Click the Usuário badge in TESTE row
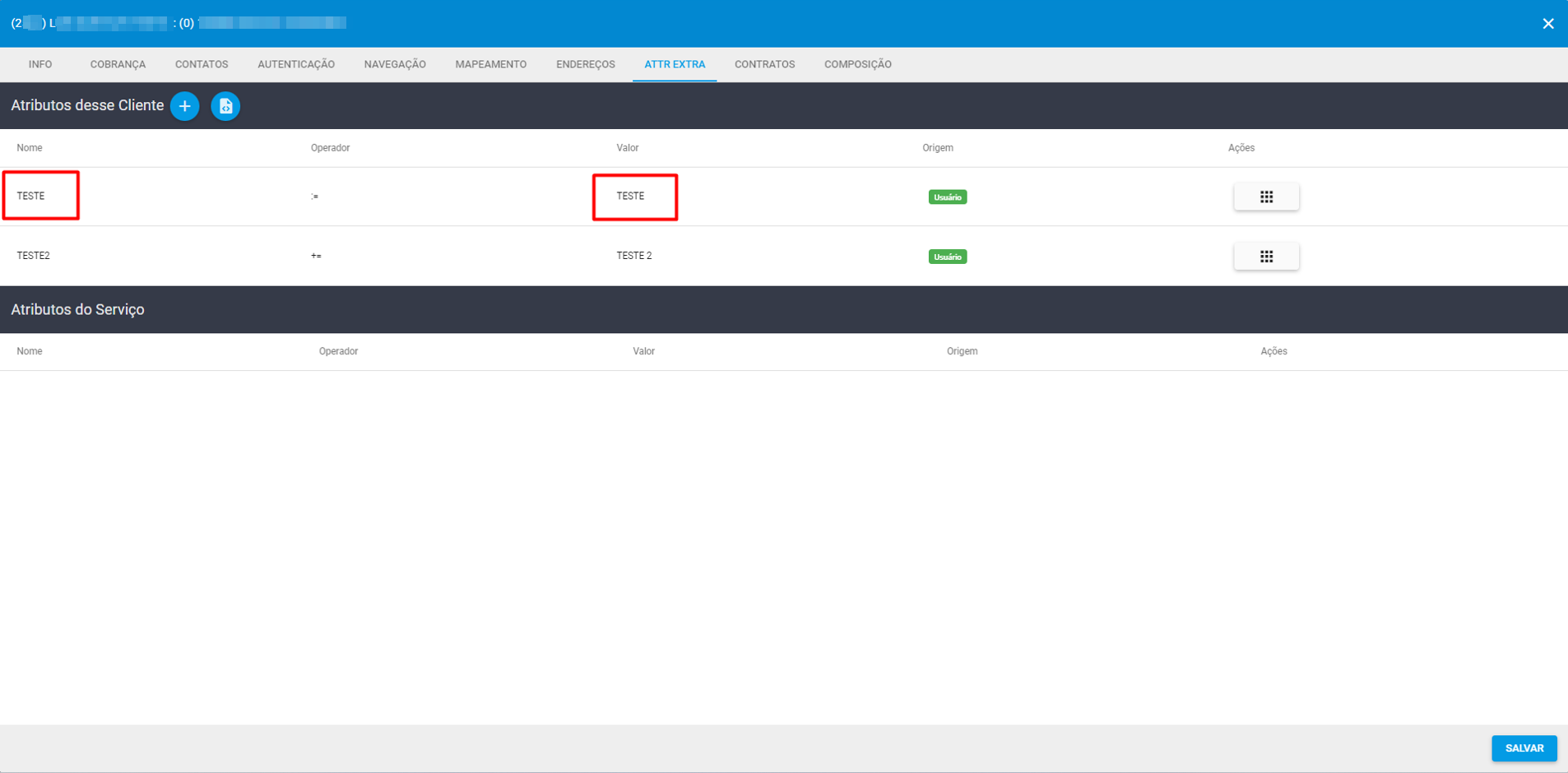The height and width of the screenshot is (773, 1568). pyautogui.click(x=948, y=197)
